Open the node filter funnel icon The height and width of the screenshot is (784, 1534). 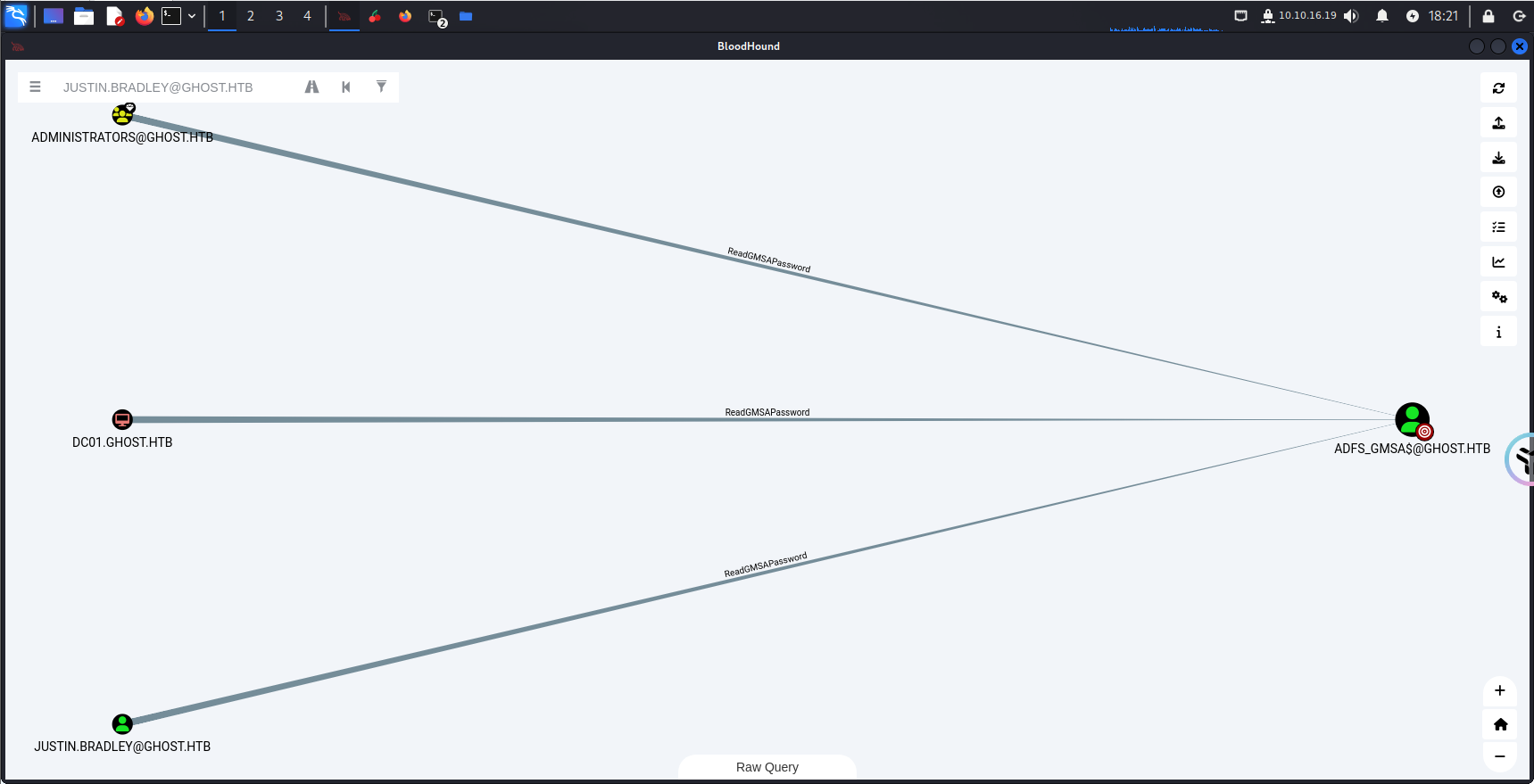tap(381, 87)
